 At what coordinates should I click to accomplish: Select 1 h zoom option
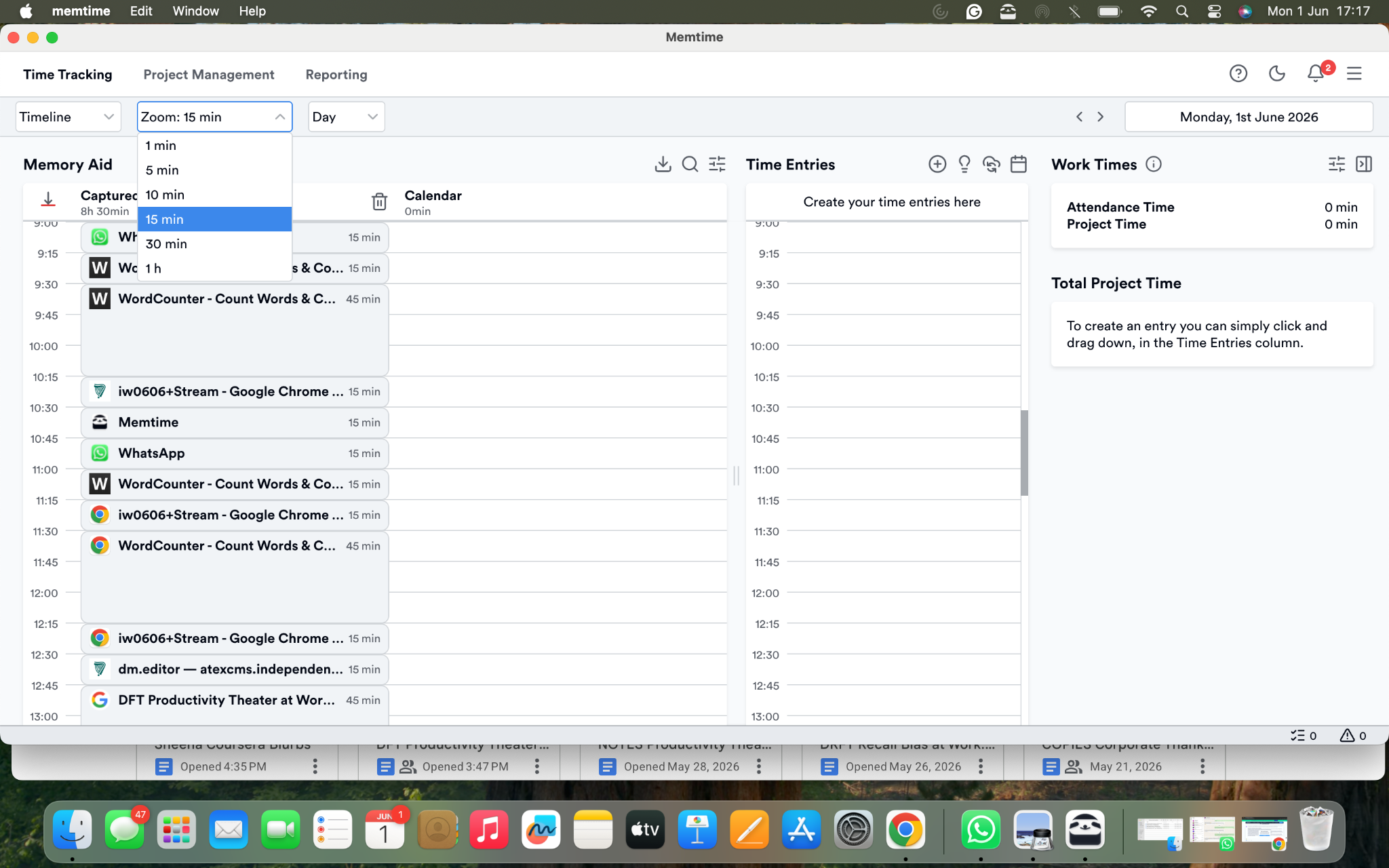(x=214, y=268)
